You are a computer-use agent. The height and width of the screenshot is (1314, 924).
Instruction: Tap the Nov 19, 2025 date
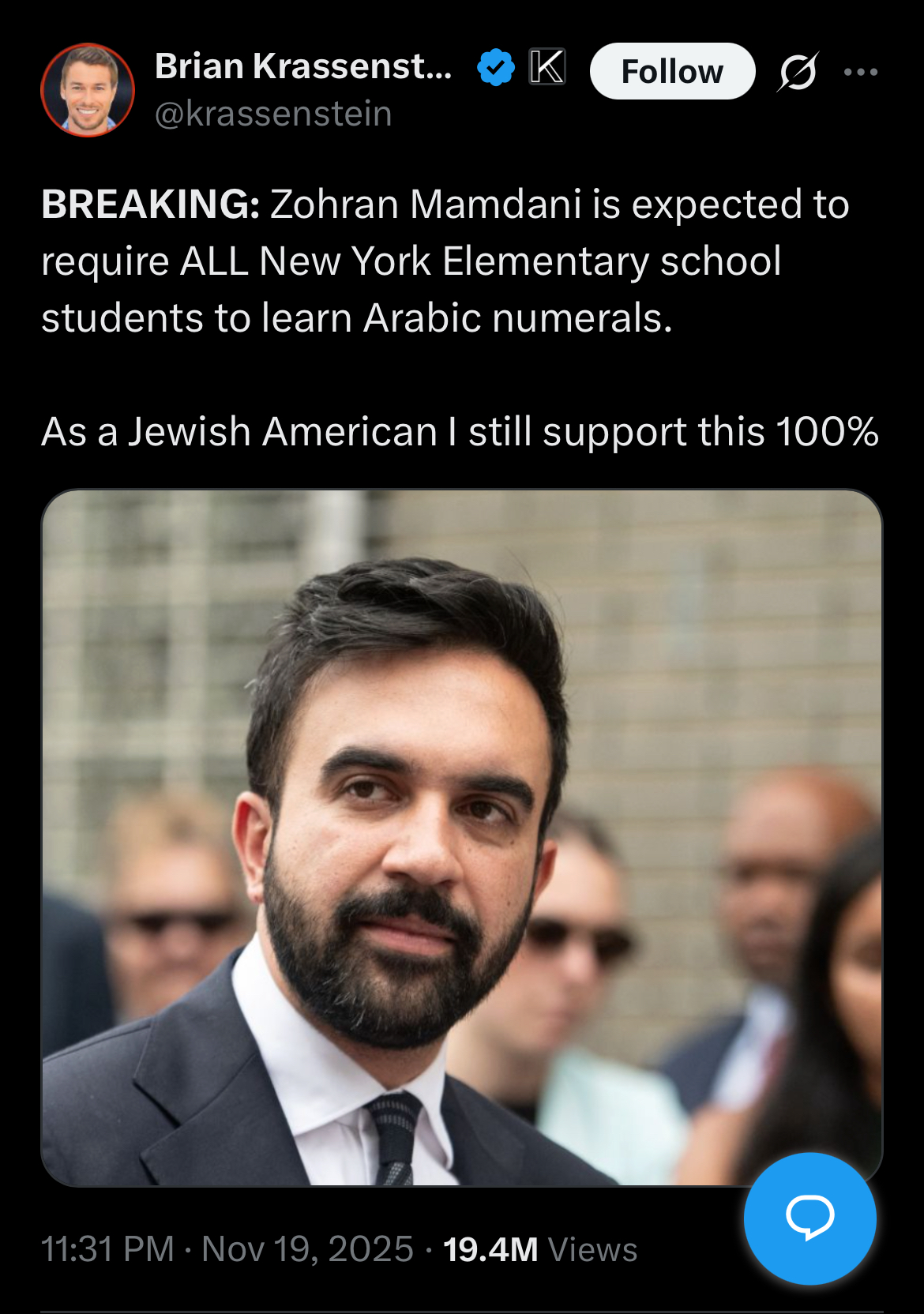click(x=307, y=1249)
